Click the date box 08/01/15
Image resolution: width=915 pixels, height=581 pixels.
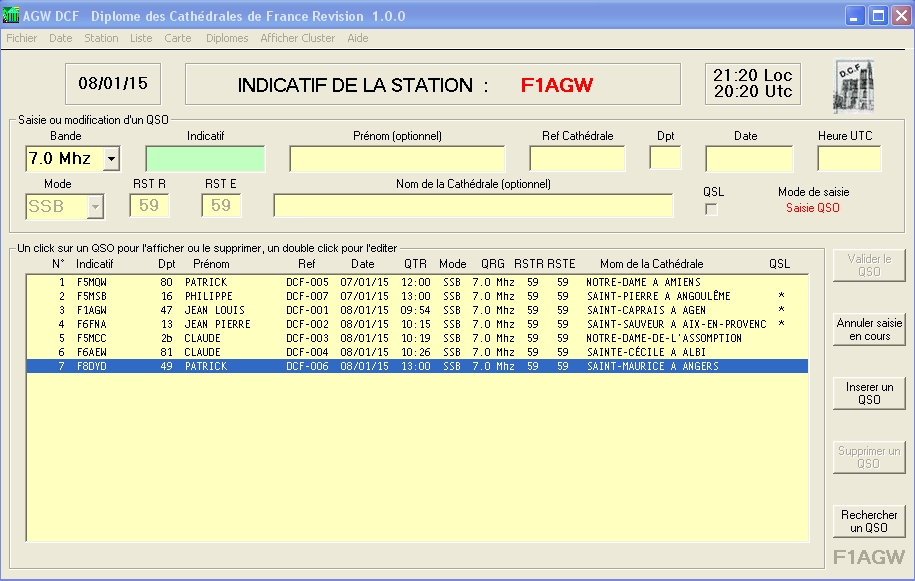[x=113, y=83]
